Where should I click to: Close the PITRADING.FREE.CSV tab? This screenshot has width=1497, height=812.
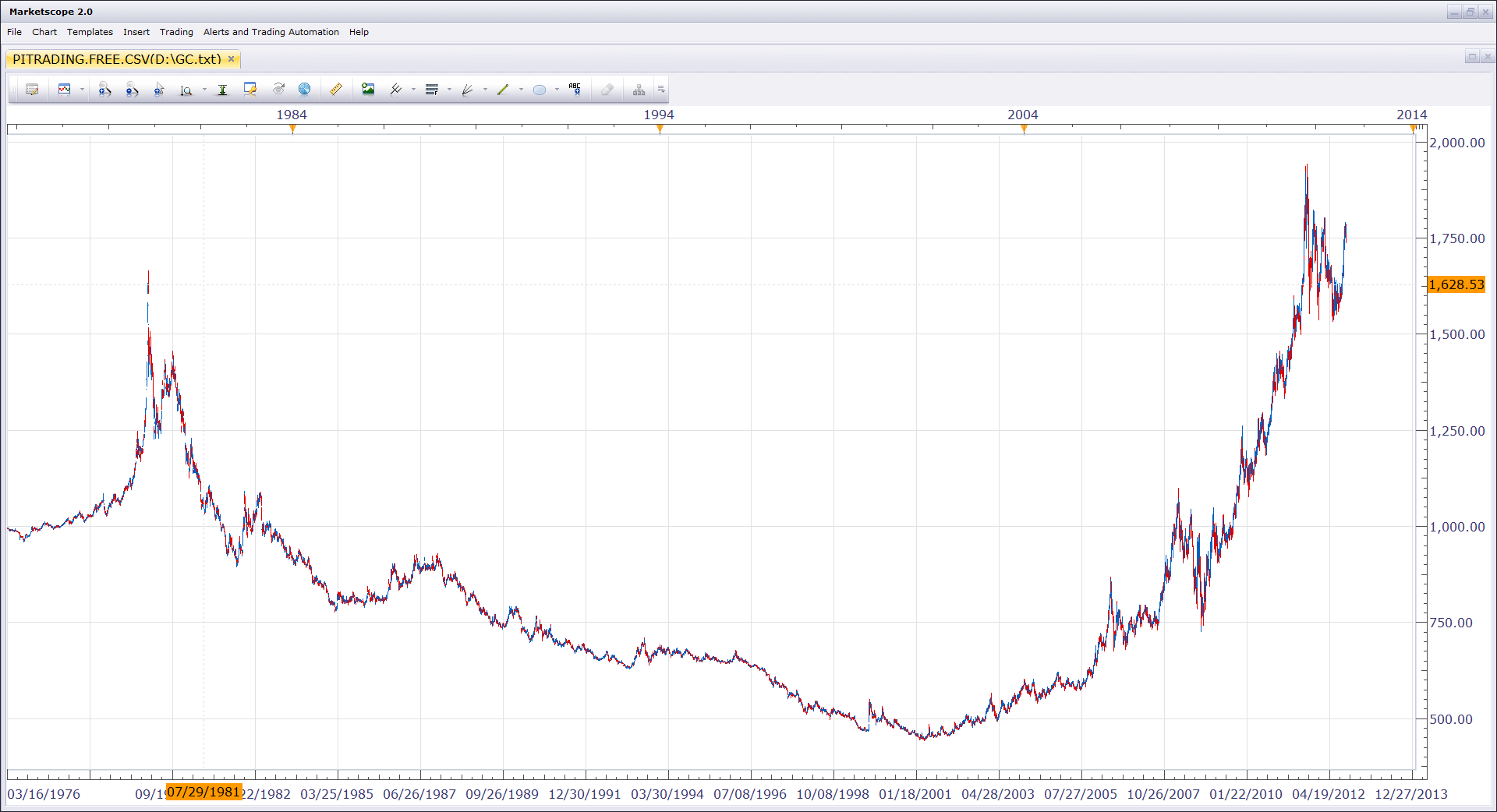tap(231, 59)
